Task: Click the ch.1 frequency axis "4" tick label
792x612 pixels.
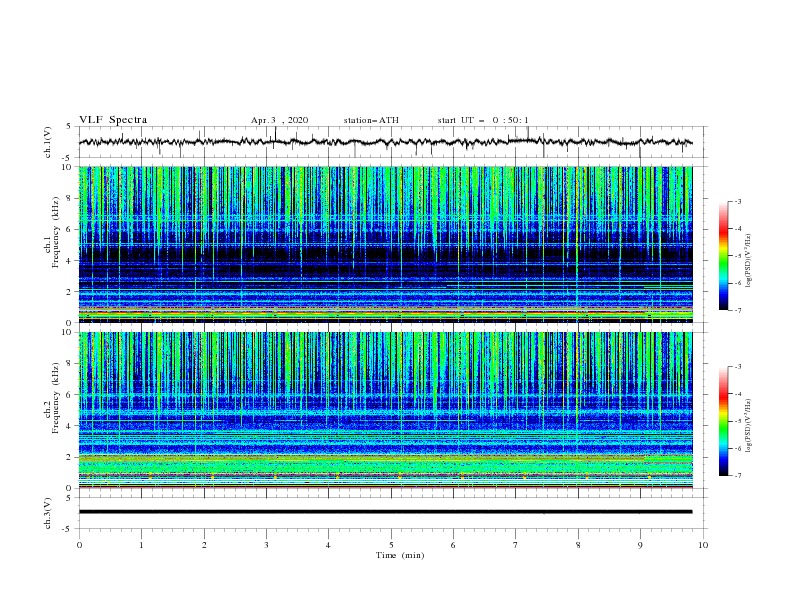Action: pyautogui.click(x=70, y=261)
